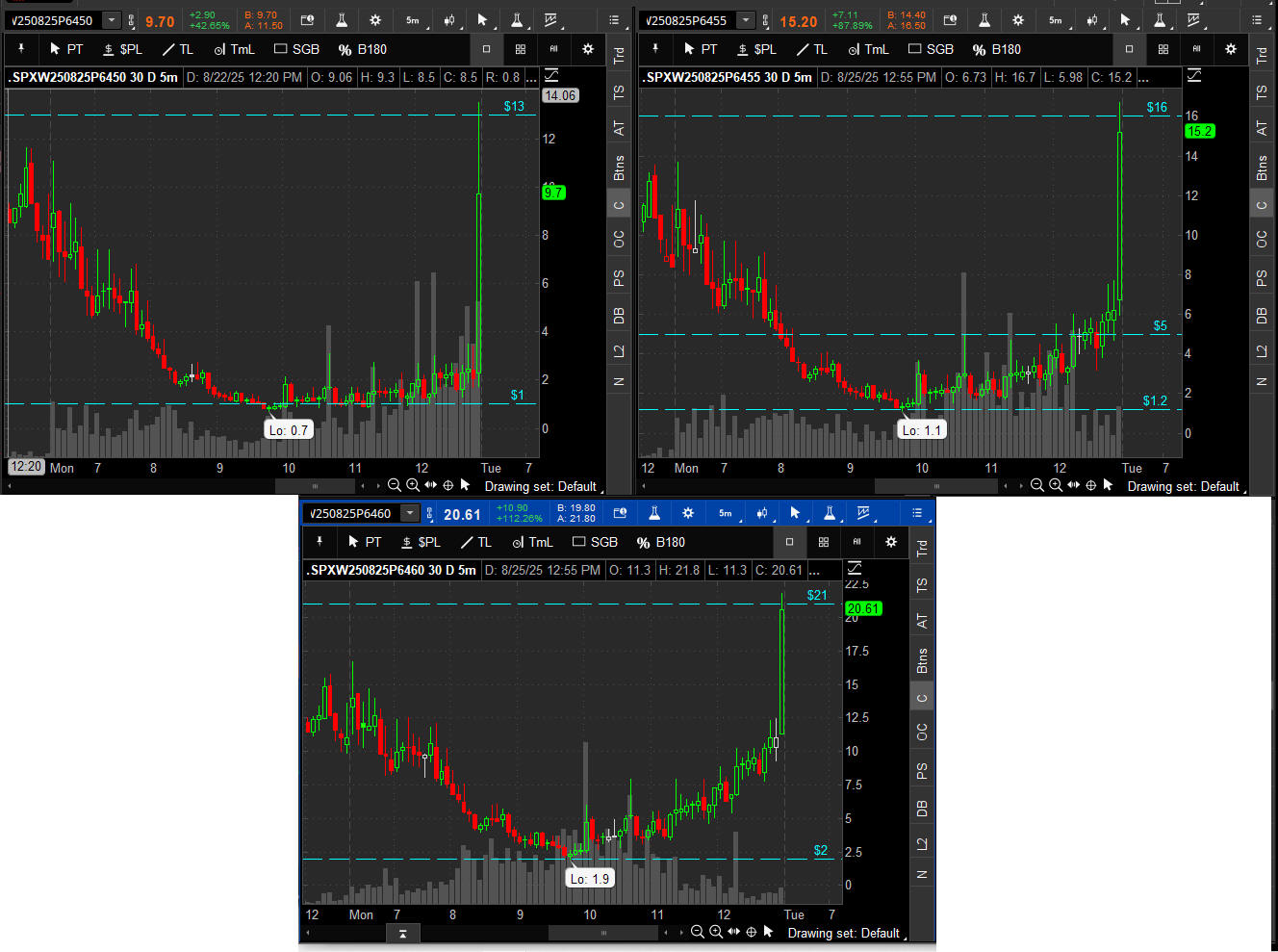The width and height of the screenshot is (1278, 952).
Task: Click the horizontal scrollbar thumb under P6460 chart
Action: (x=603, y=933)
